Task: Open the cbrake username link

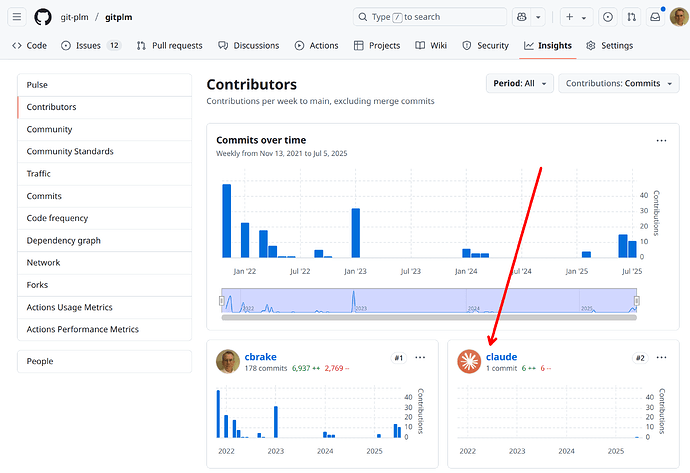Action: (x=261, y=357)
